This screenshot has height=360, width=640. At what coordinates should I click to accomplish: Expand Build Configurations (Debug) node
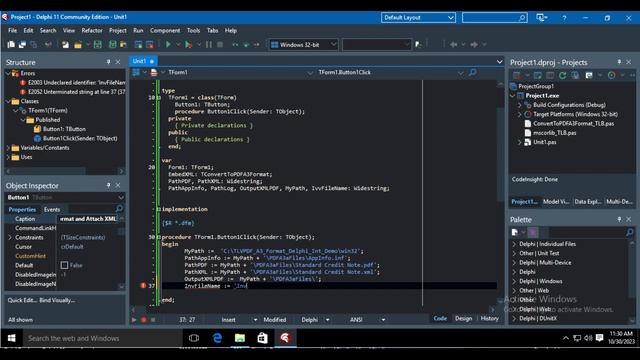[520, 105]
